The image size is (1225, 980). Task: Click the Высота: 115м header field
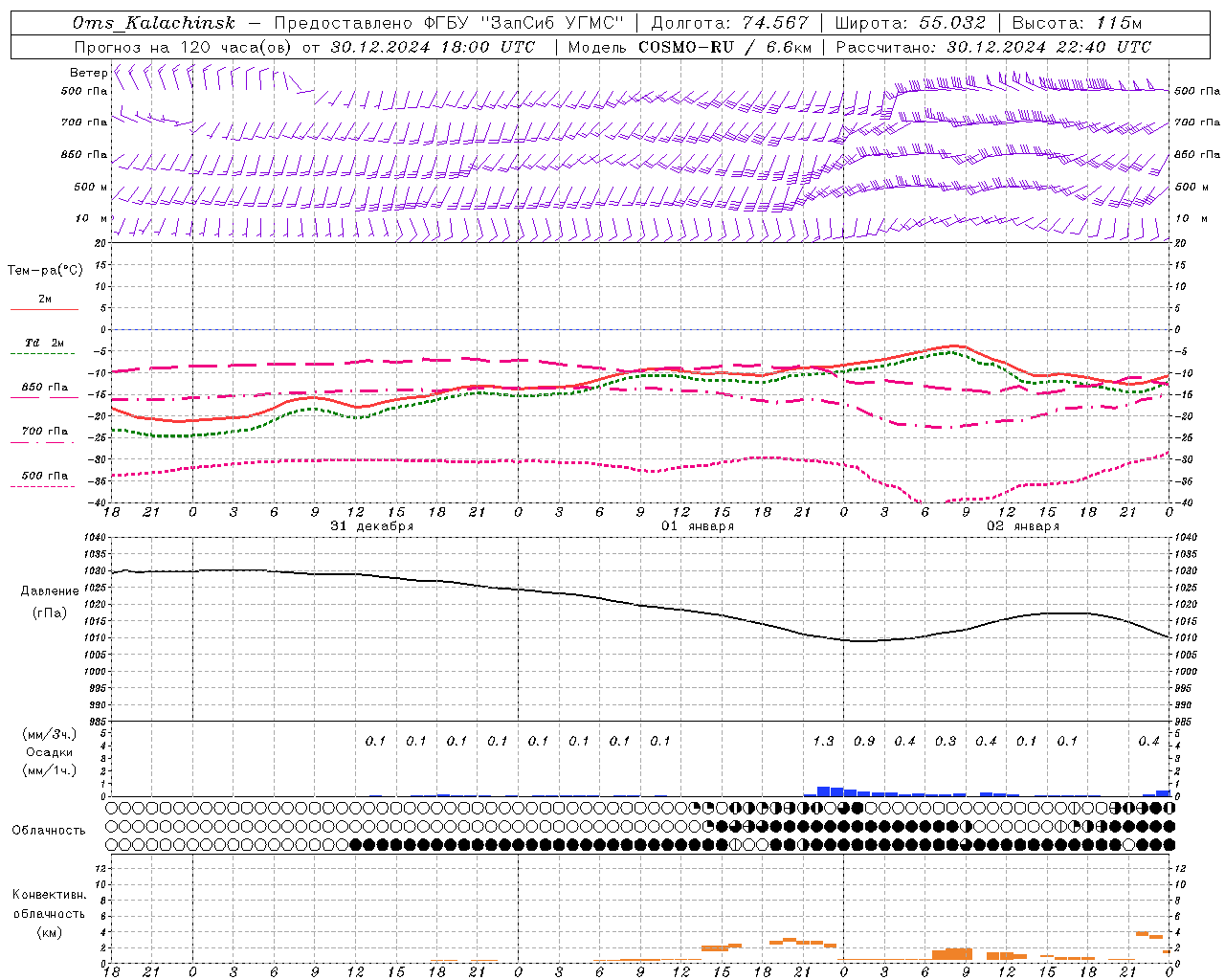click(1077, 23)
